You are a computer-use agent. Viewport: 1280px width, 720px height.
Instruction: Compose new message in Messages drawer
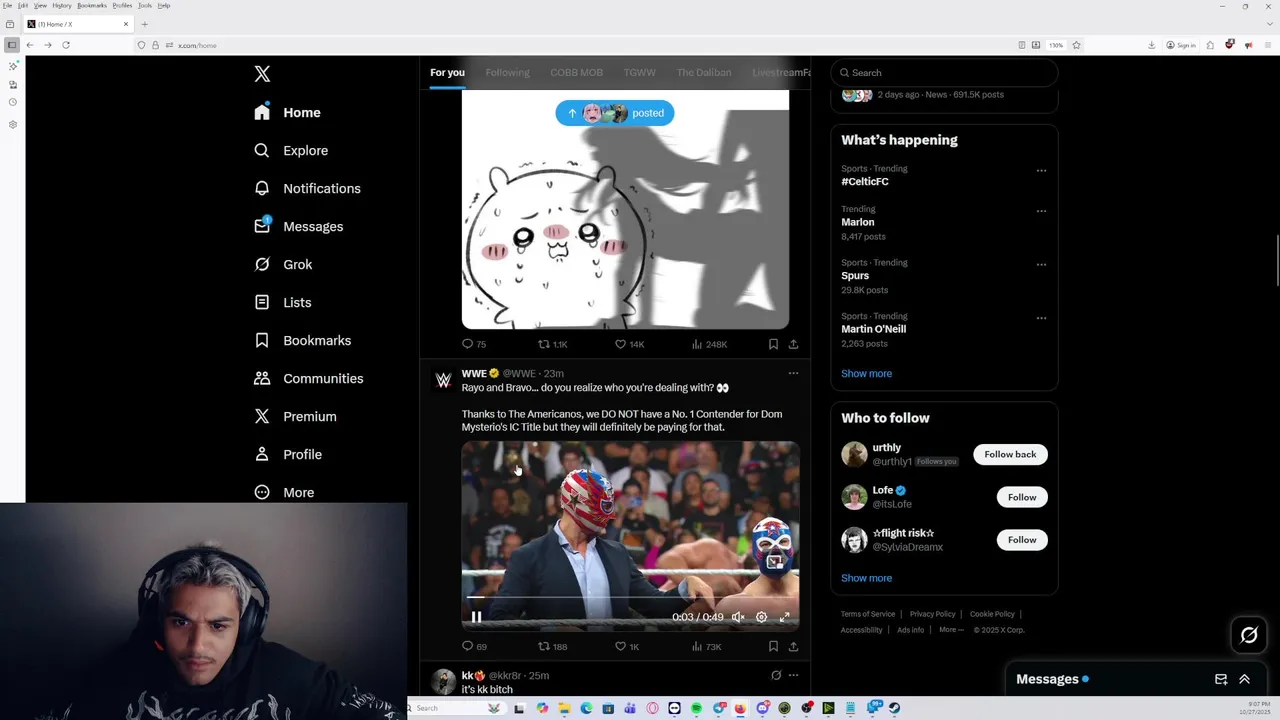[x=1221, y=679]
